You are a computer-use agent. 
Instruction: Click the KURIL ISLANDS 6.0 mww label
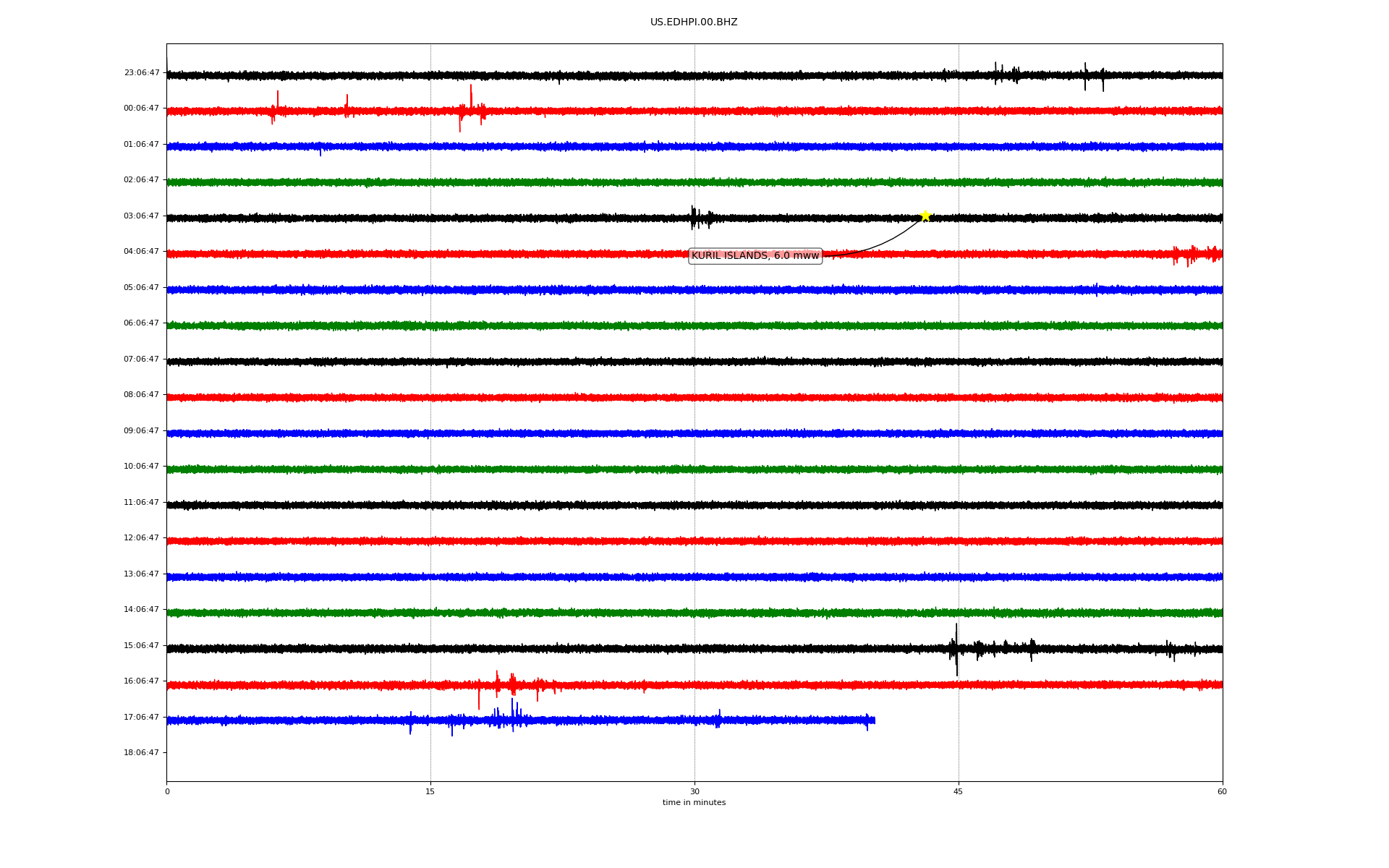[755, 255]
